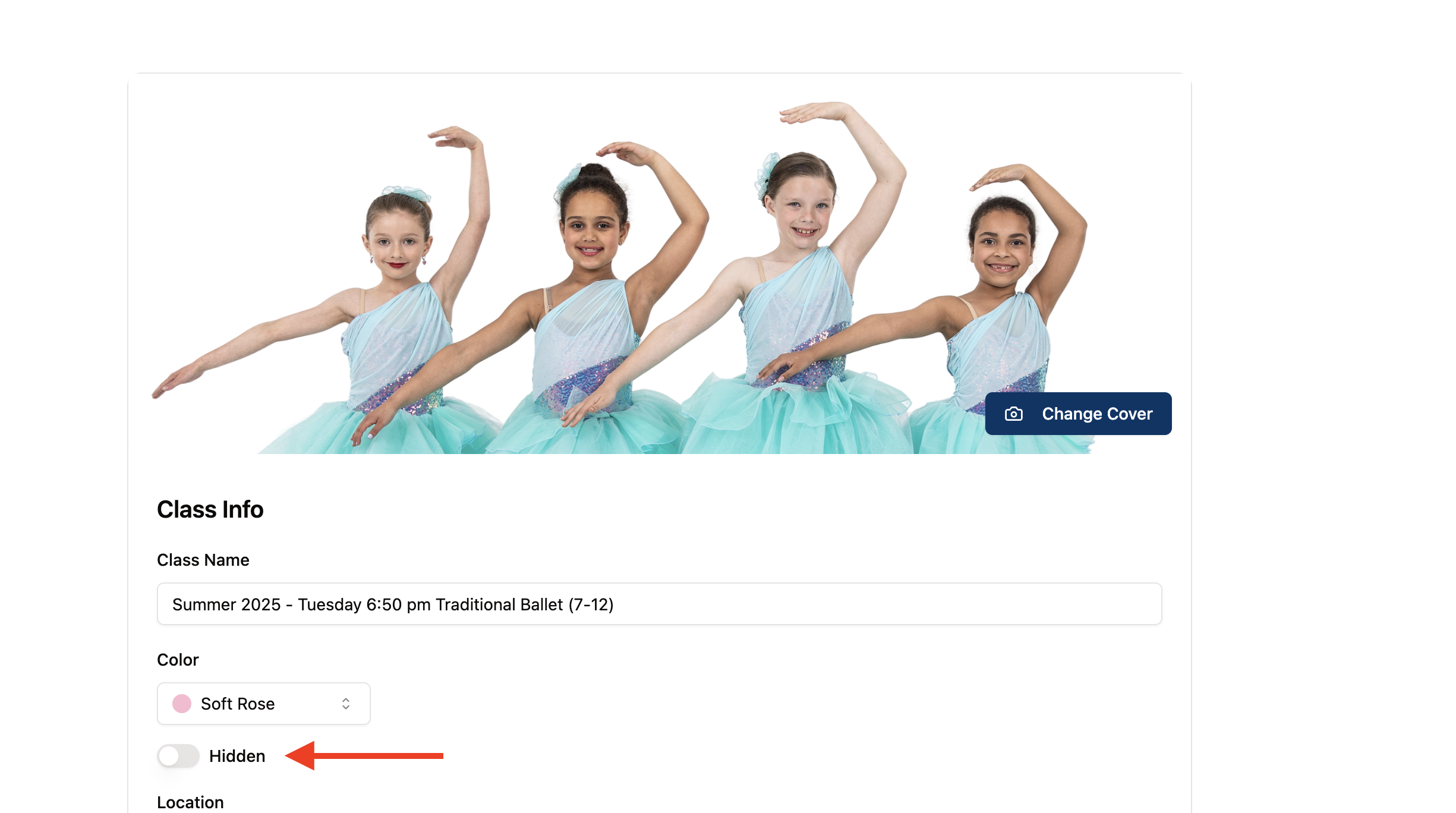Viewport: 1456px width, 813px height.
Task: Click the Hidden label text
Action: point(237,756)
